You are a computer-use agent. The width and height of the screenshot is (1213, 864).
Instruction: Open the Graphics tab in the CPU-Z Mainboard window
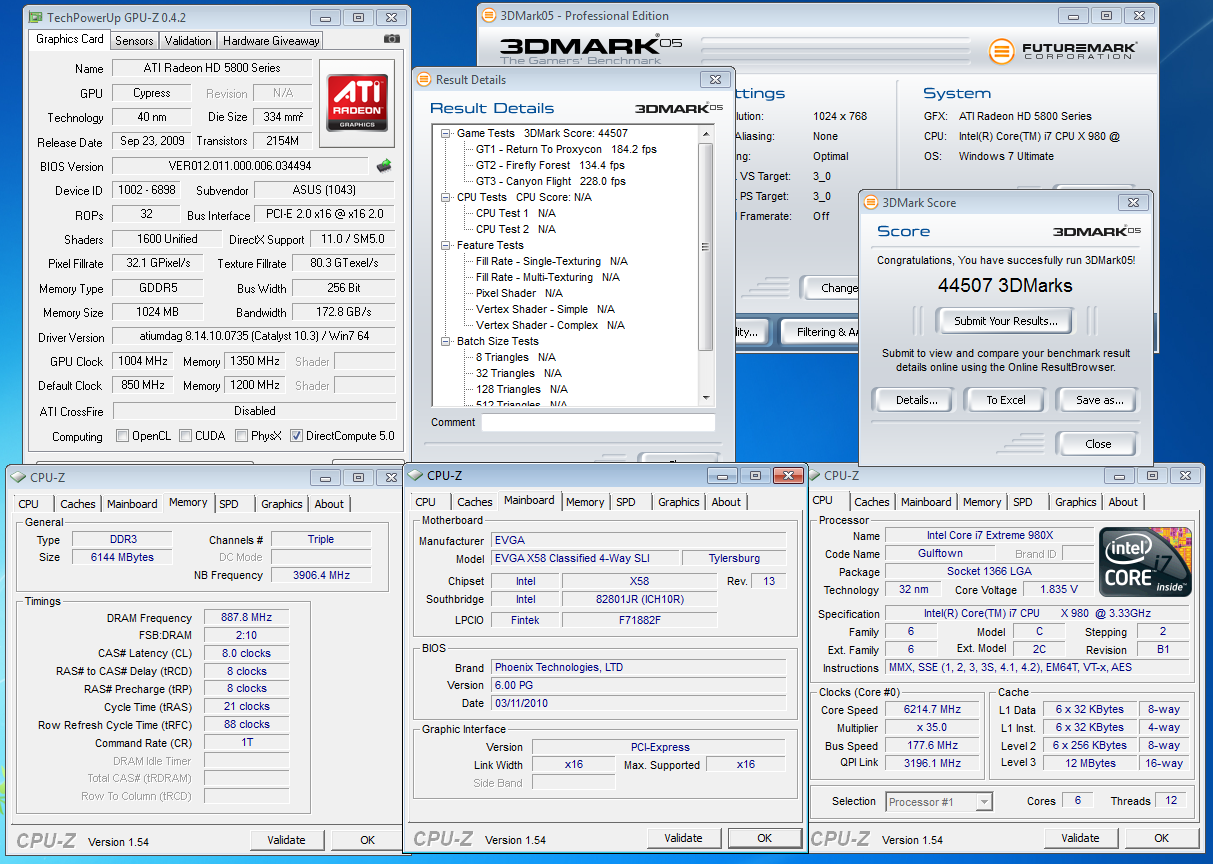pyautogui.click(x=679, y=502)
